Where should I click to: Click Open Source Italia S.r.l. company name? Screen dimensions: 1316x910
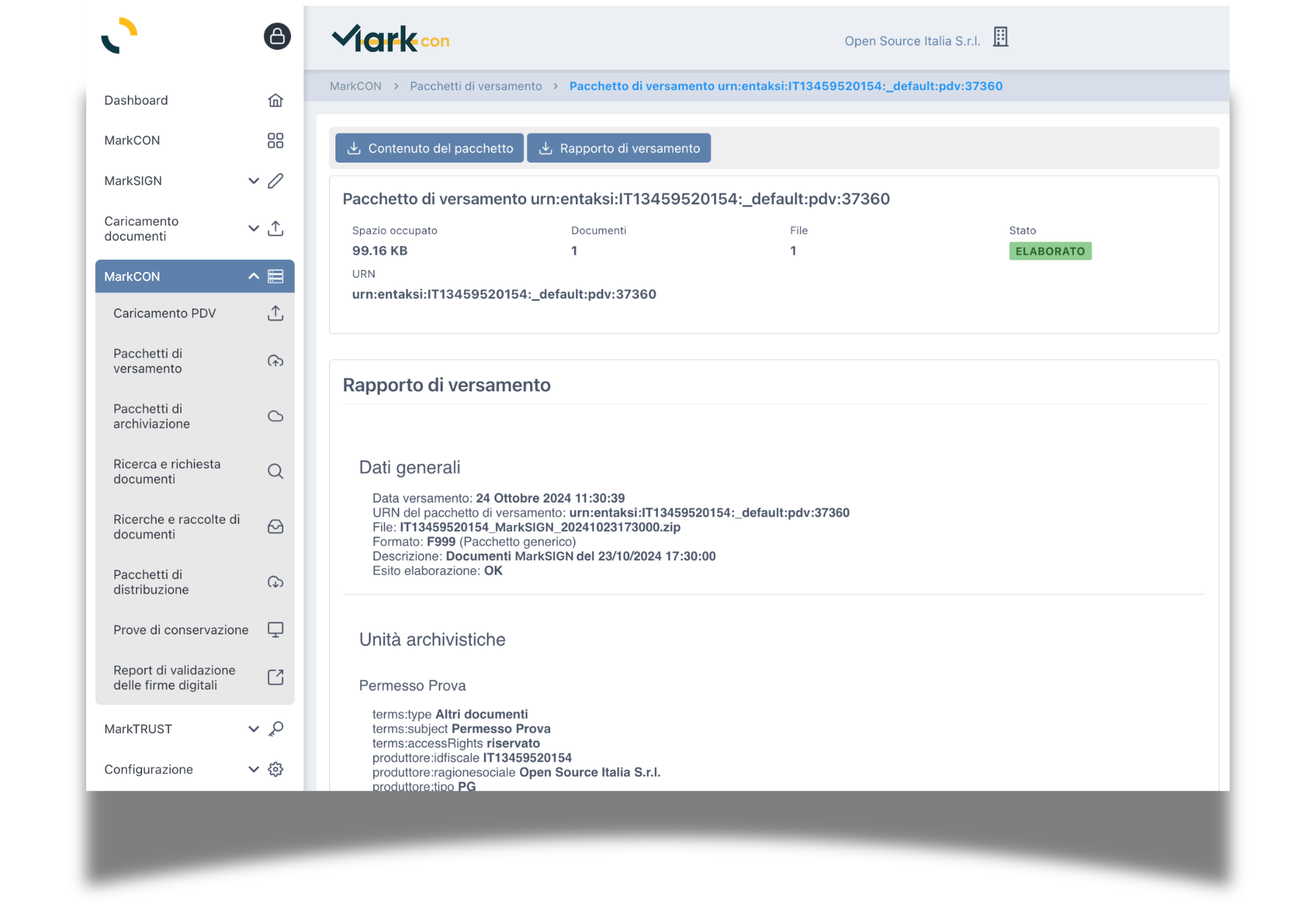coord(912,41)
